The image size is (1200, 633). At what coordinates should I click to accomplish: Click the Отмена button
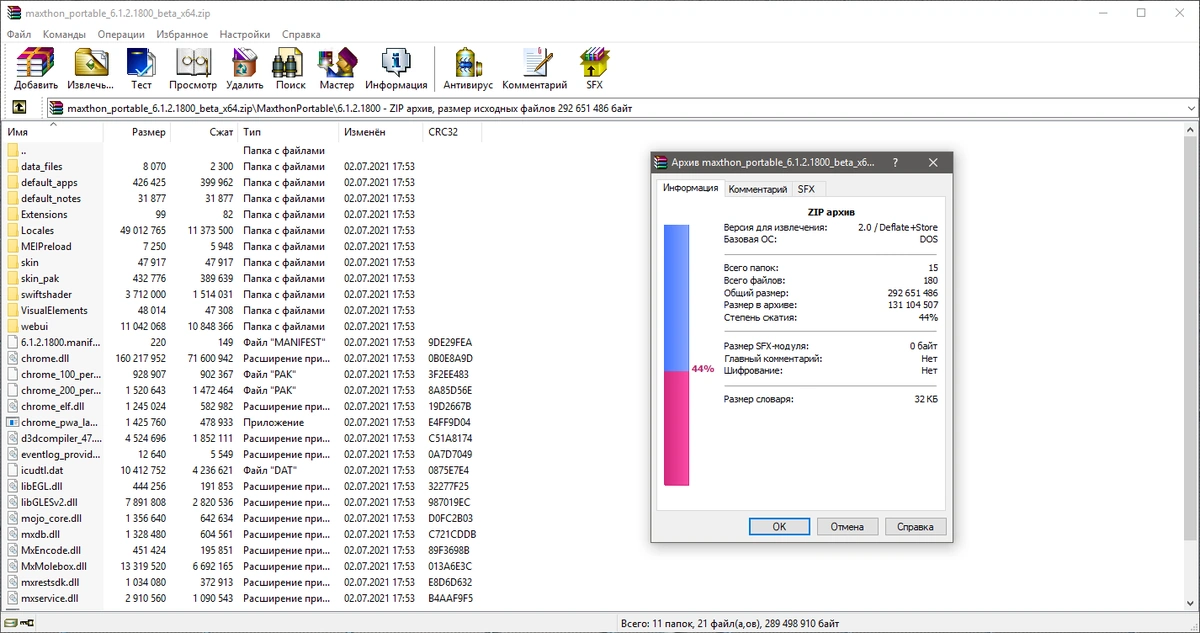tap(847, 526)
